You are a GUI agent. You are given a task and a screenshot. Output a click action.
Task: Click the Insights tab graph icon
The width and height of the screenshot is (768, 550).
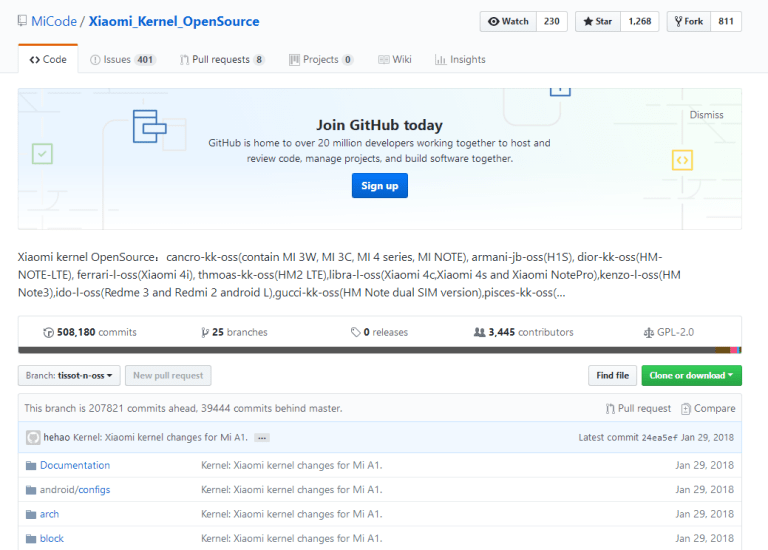440,60
